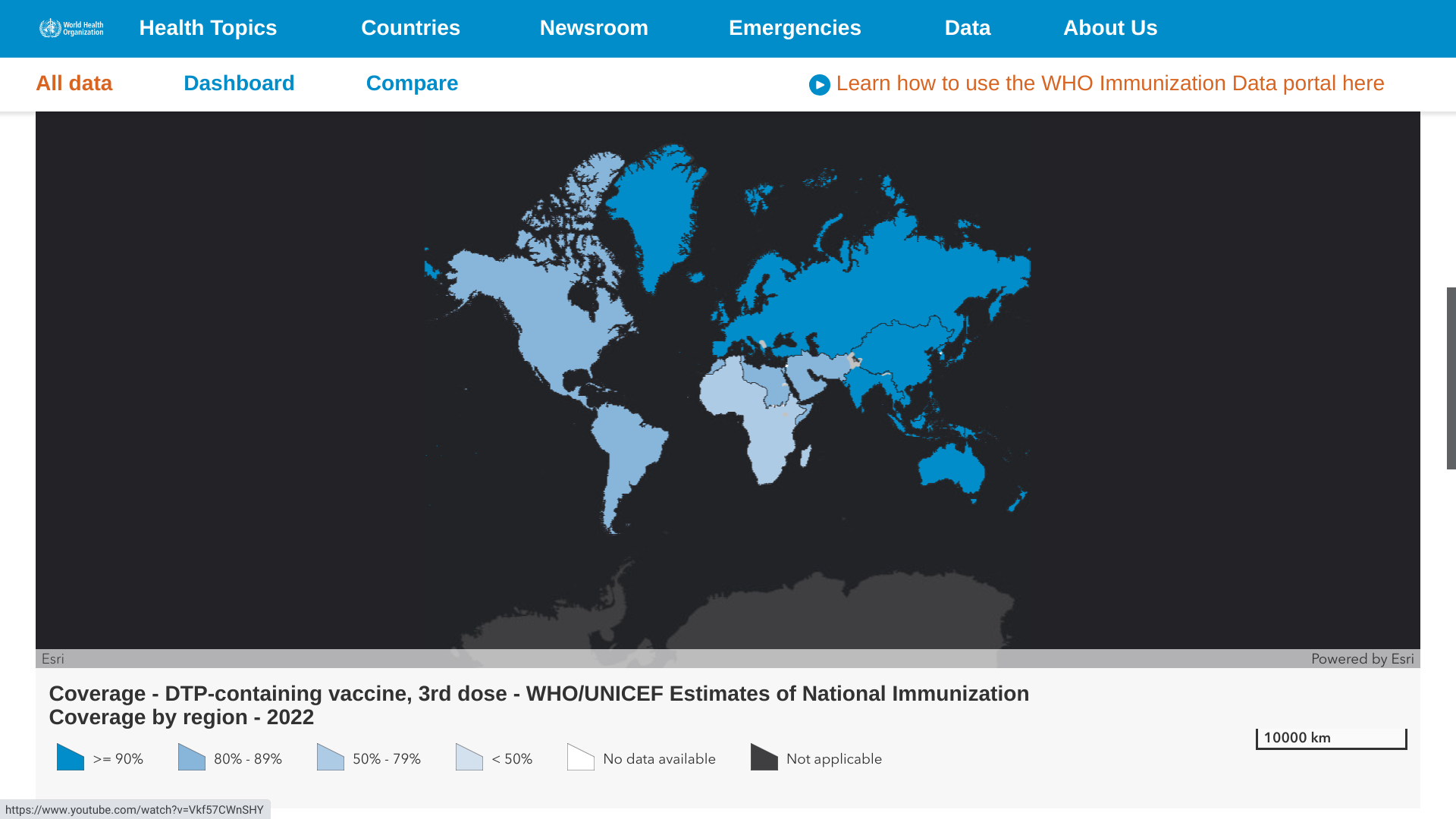Open the Health Topics menu
The height and width of the screenshot is (819, 1456).
pos(208,28)
